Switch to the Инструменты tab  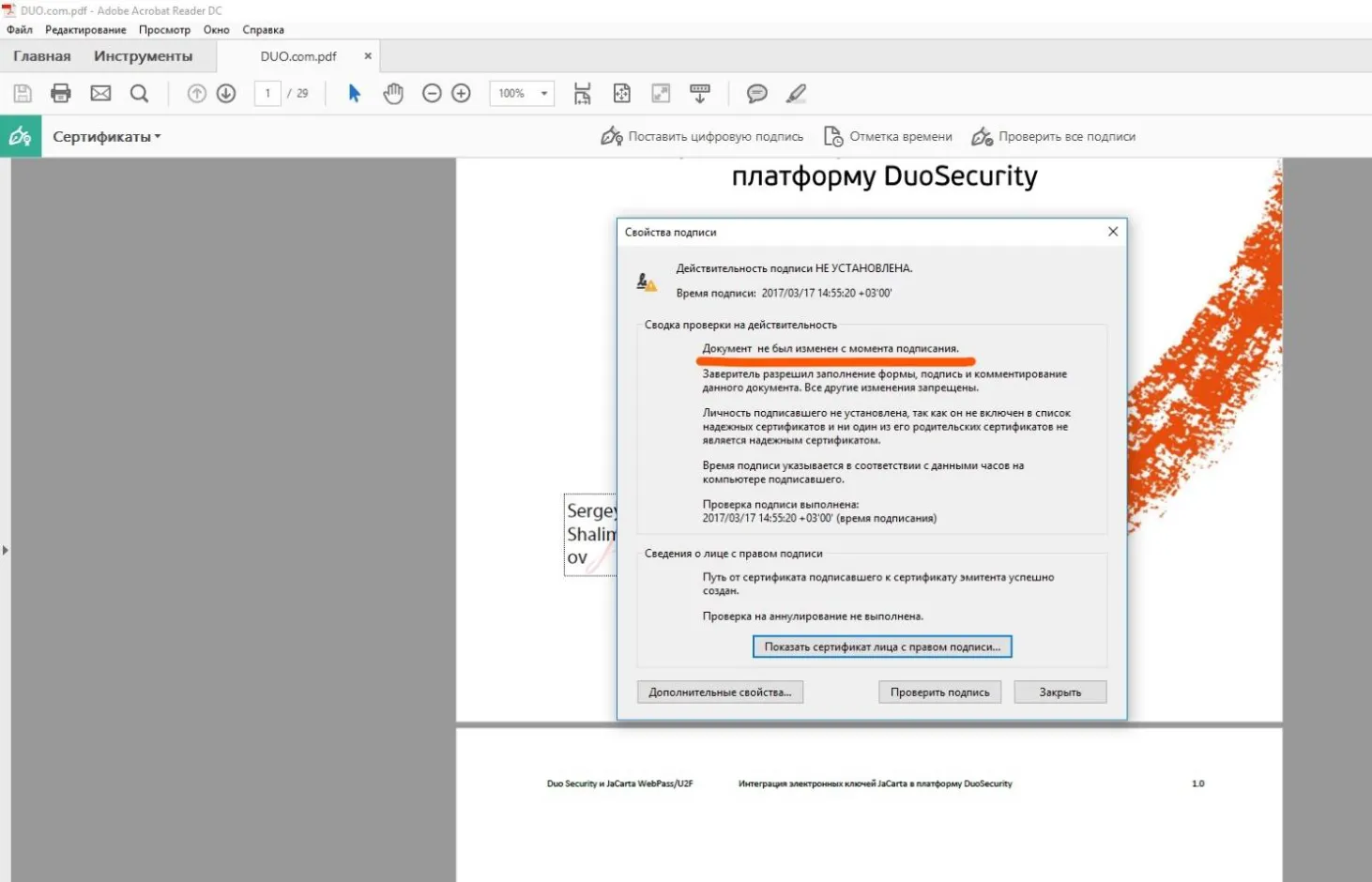(x=143, y=56)
